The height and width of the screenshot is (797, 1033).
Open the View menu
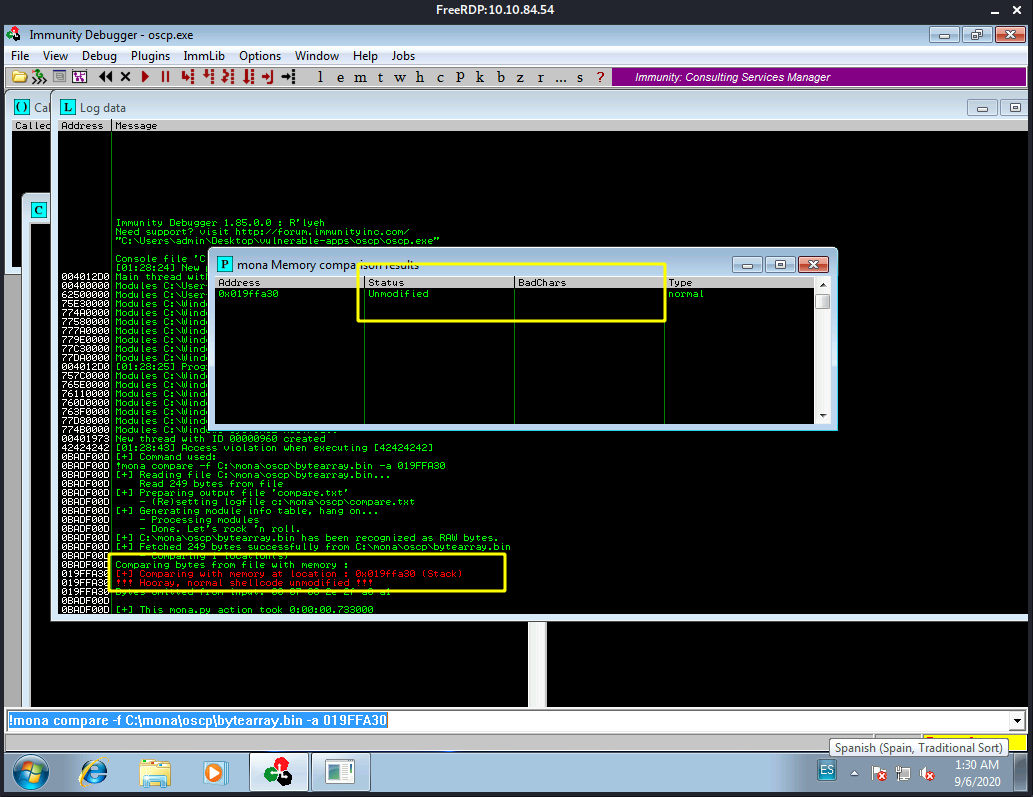pos(55,56)
